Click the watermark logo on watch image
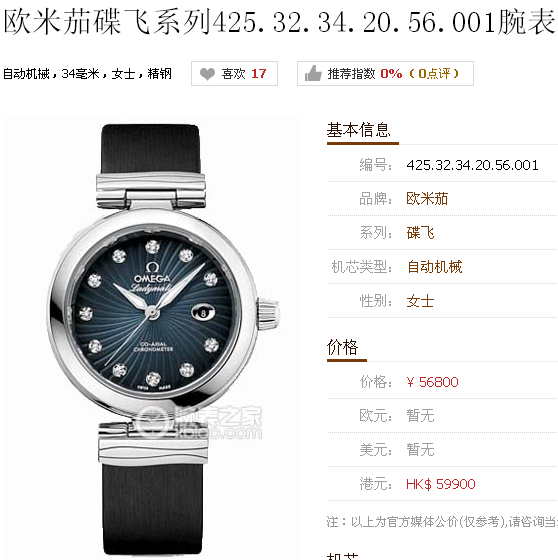This screenshot has width=558, height=560. coord(200,423)
